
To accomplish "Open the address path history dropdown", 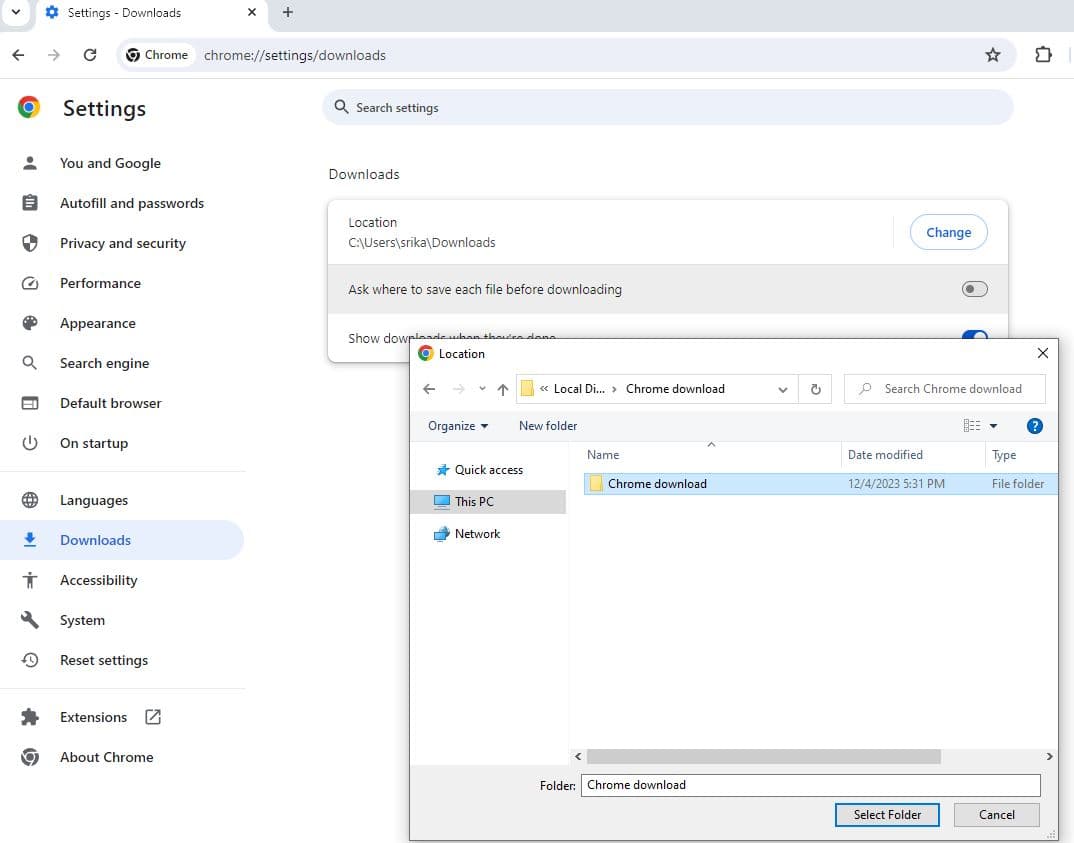I will point(783,389).
